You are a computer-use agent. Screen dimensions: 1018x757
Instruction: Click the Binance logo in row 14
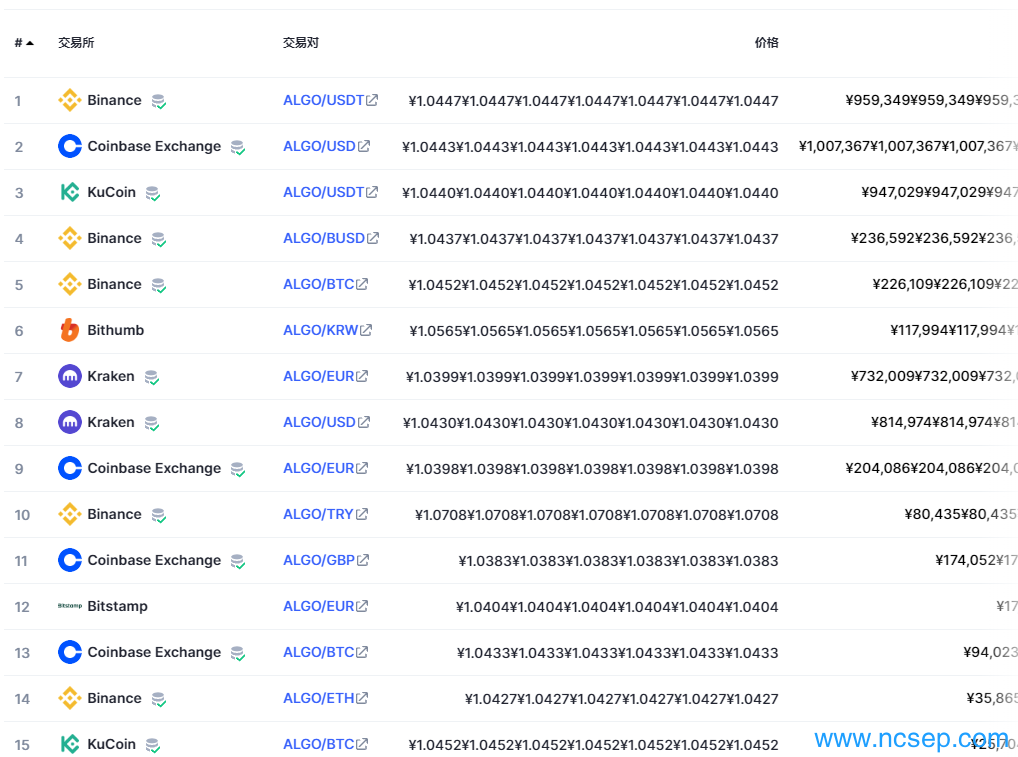(69, 699)
